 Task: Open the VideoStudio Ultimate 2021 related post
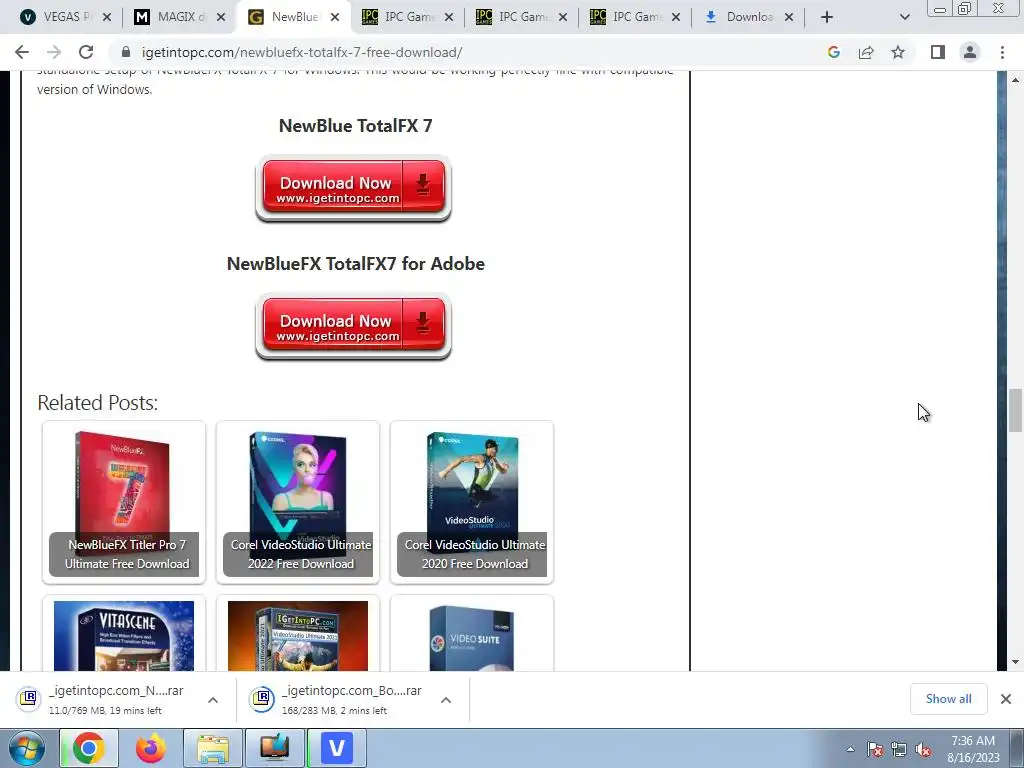pos(298,635)
